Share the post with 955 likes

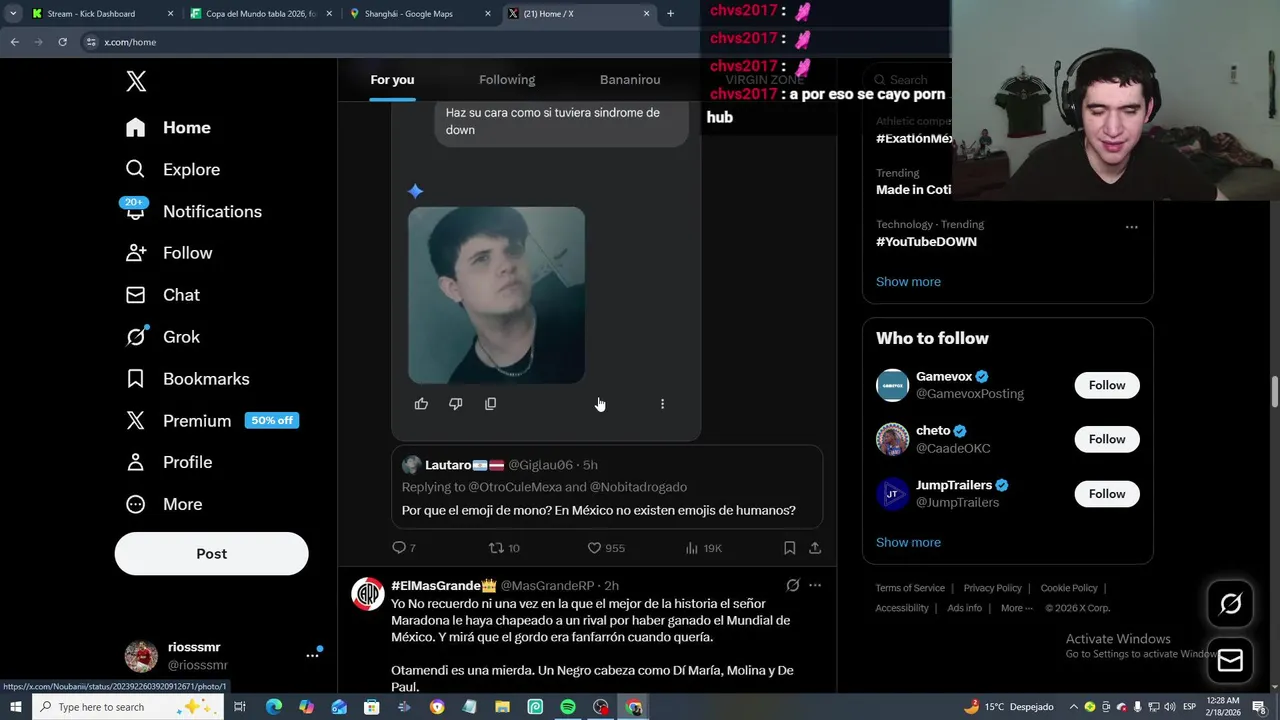coord(815,548)
